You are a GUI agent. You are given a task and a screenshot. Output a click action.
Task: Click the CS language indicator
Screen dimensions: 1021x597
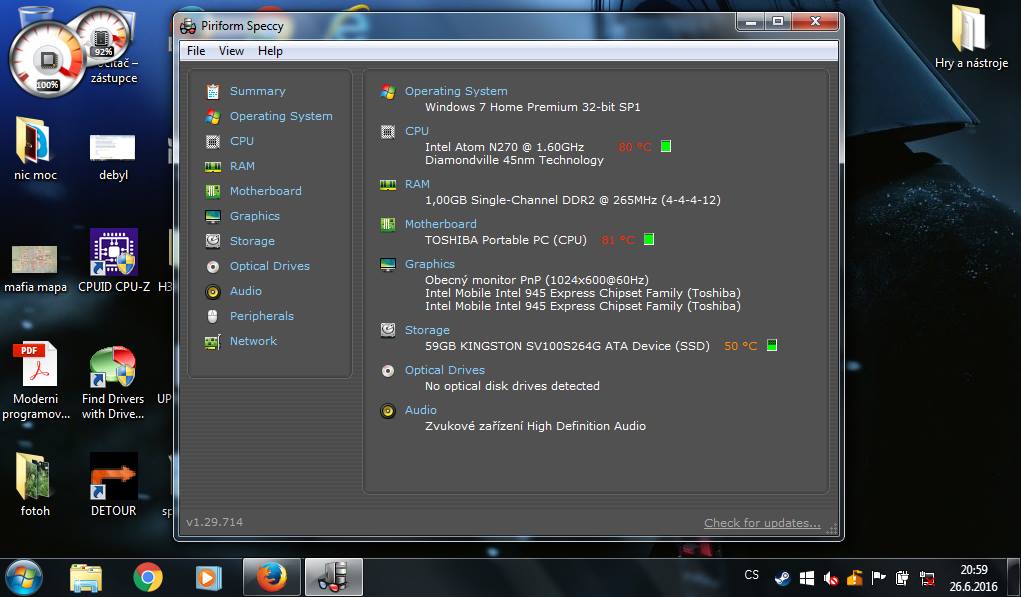coord(751,575)
